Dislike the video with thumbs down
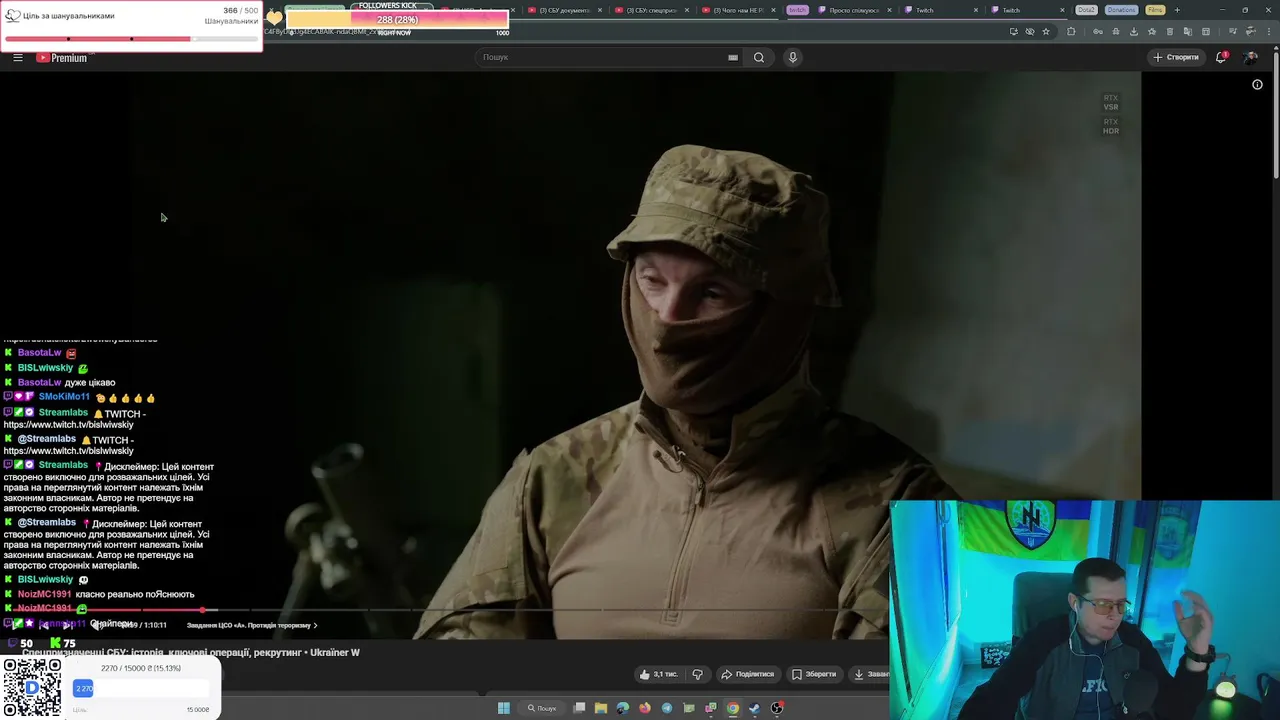This screenshot has width=1280, height=720. coord(698,674)
